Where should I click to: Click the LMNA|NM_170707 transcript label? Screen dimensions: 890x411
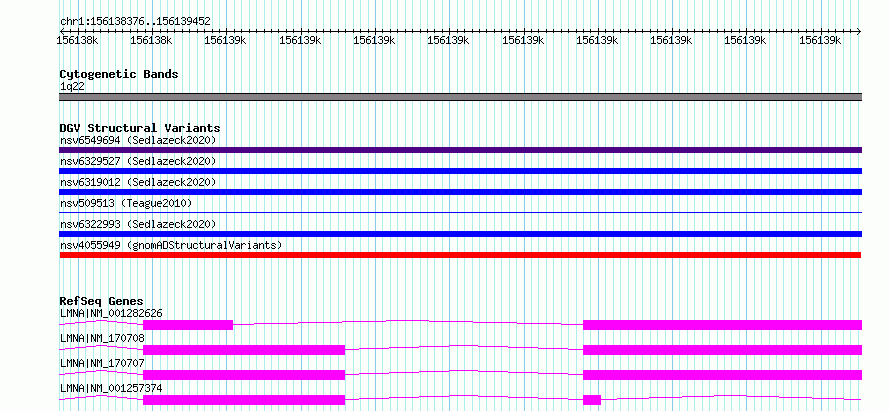(102, 363)
